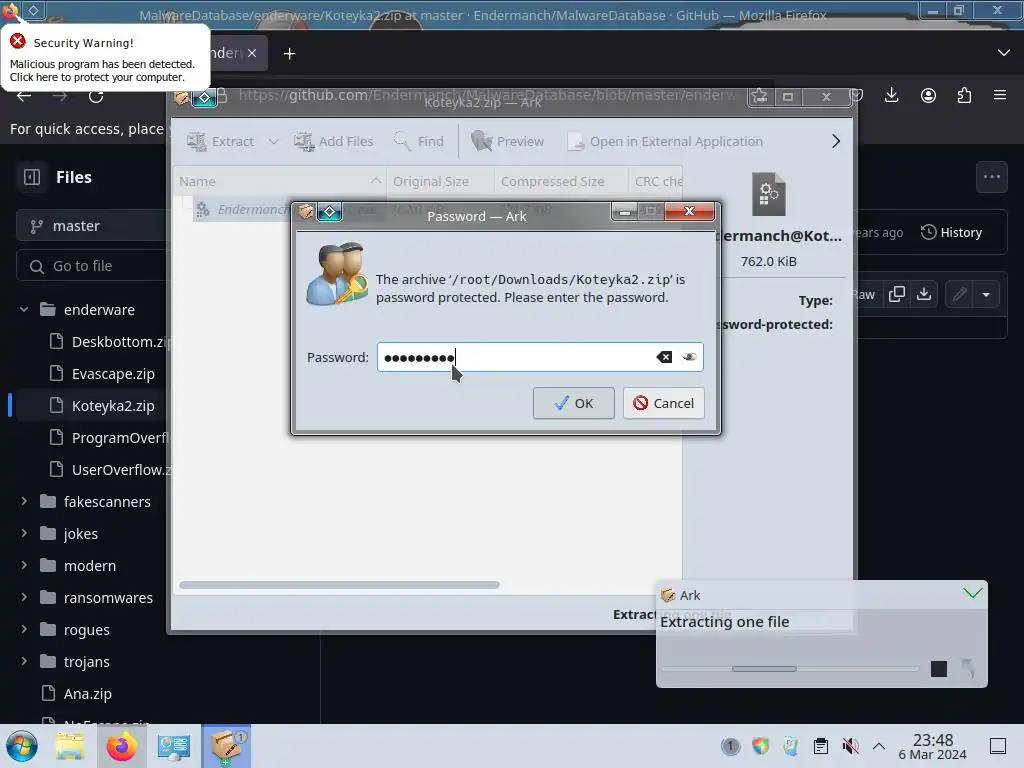1024x768 pixels.
Task: Sort Ark list by Compressed Size
Action: 561,182
